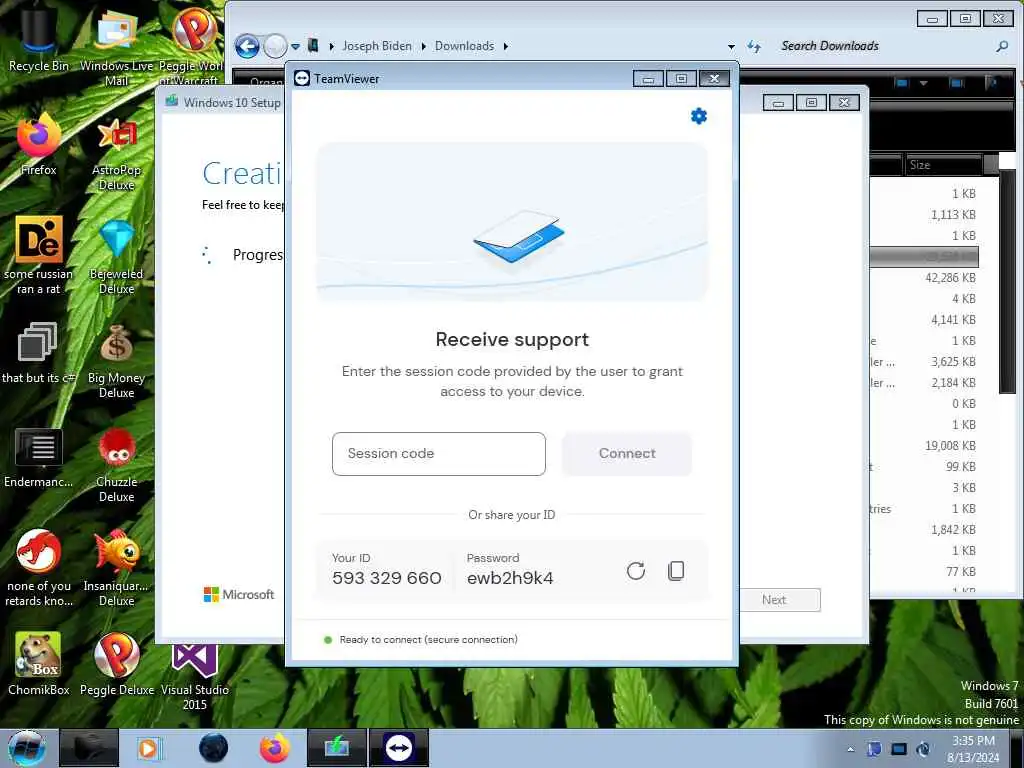The width and height of the screenshot is (1024, 768).
Task: Click the taskbar clock showing 3:35 PM
Action: coord(973,749)
